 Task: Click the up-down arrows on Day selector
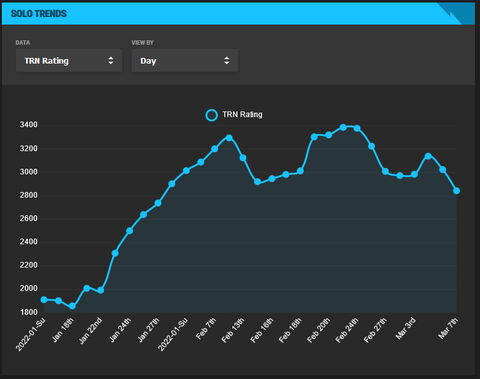(x=227, y=61)
